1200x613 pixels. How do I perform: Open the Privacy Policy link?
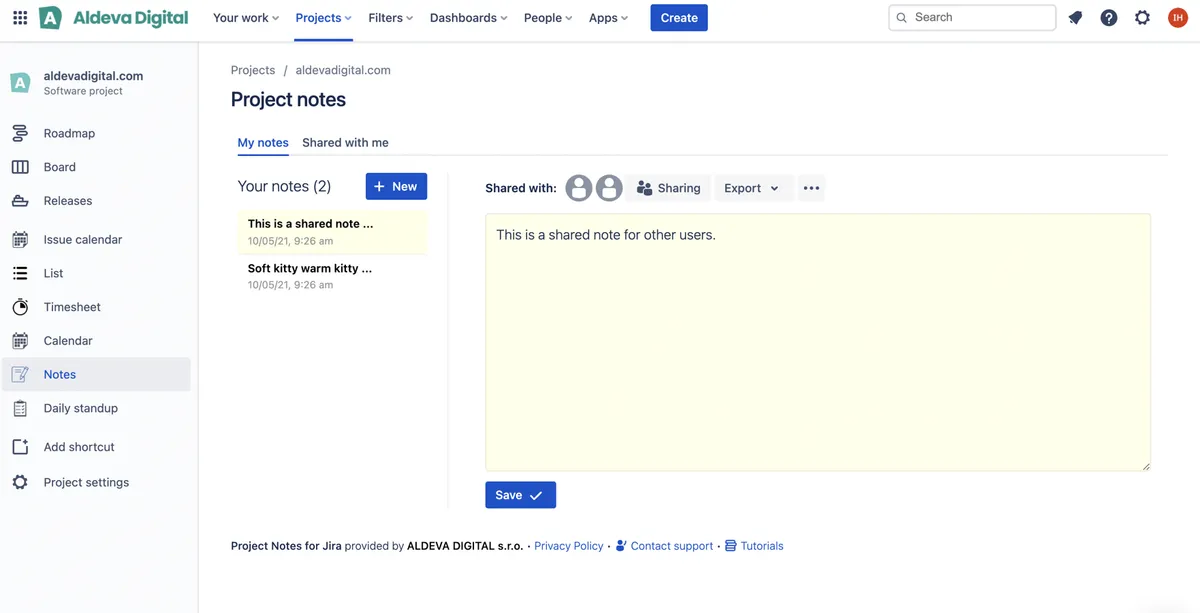tap(569, 546)
